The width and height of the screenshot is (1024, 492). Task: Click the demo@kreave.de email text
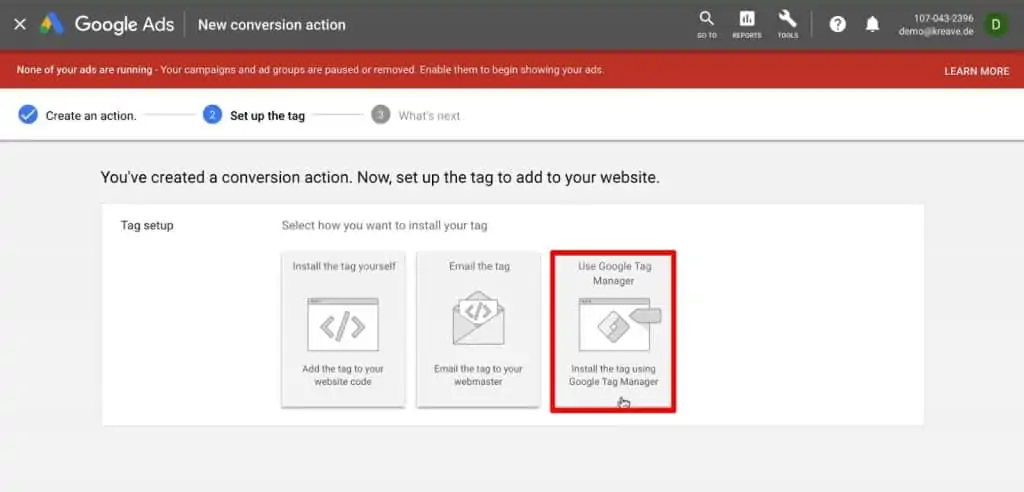[x=936, y=31]
